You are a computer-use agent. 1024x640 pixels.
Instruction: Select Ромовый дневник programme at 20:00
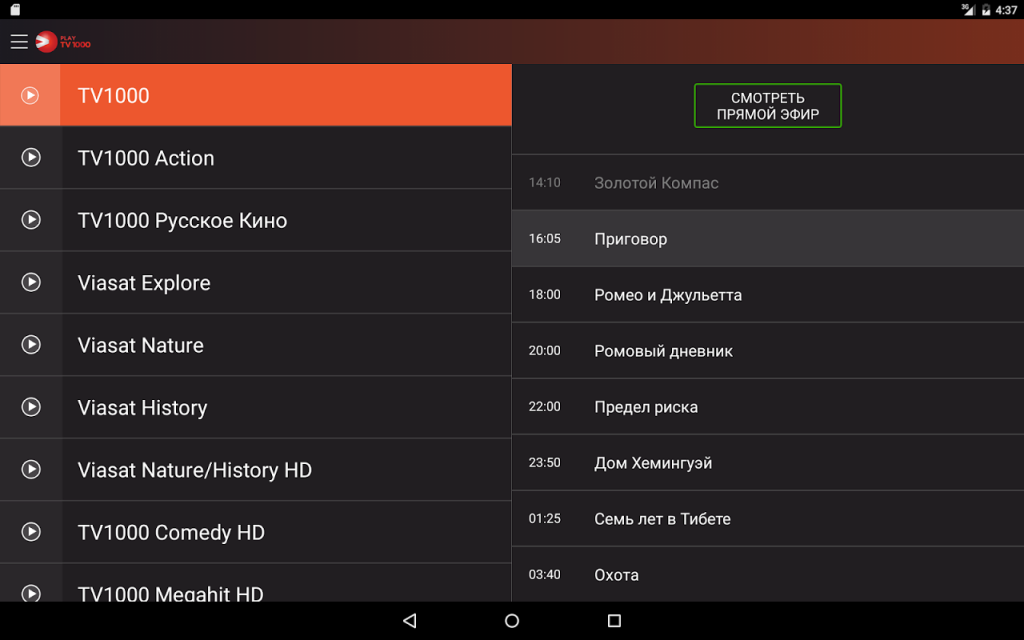(x=768, y=351)
